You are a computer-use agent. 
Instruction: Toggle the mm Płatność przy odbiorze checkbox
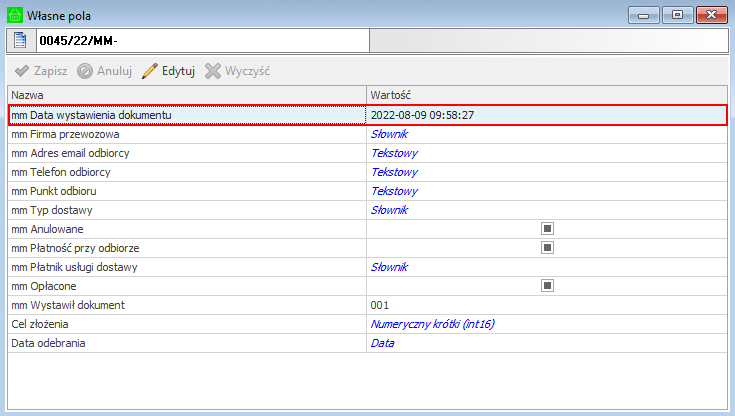547,248
